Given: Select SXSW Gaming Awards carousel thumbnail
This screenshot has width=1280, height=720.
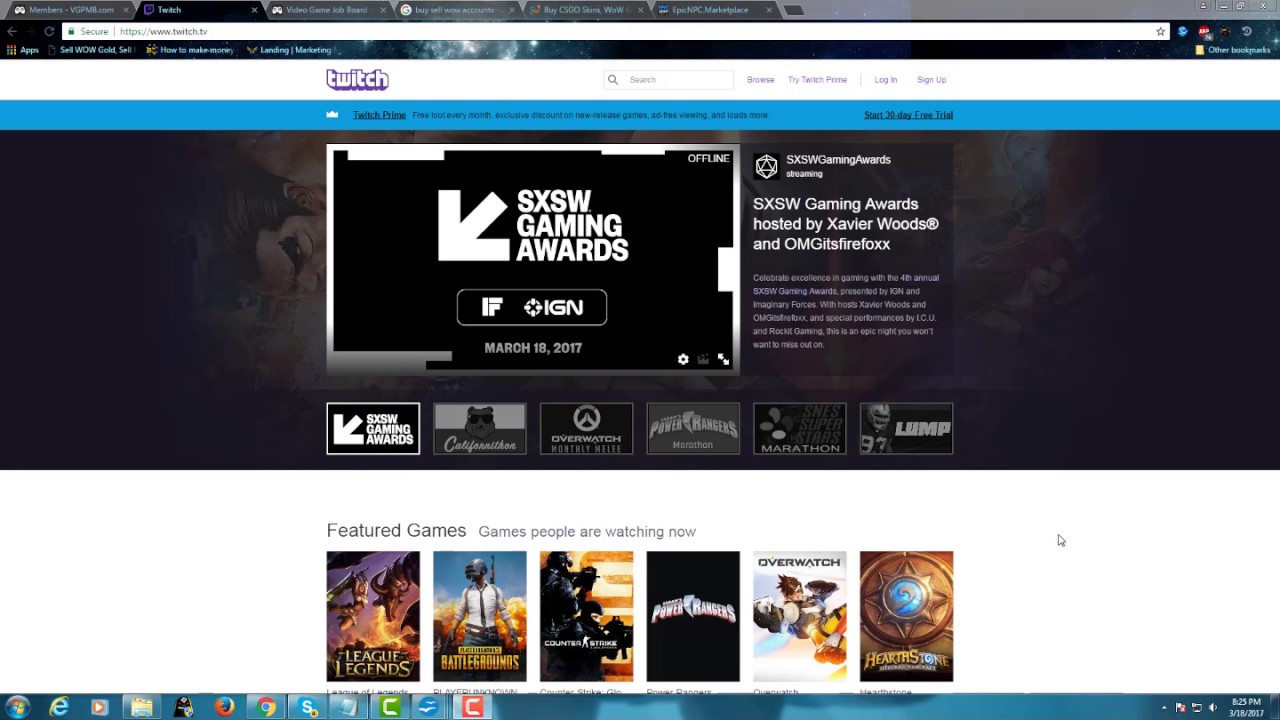Looking at the screenshot, I should click(x=373, y=428).
